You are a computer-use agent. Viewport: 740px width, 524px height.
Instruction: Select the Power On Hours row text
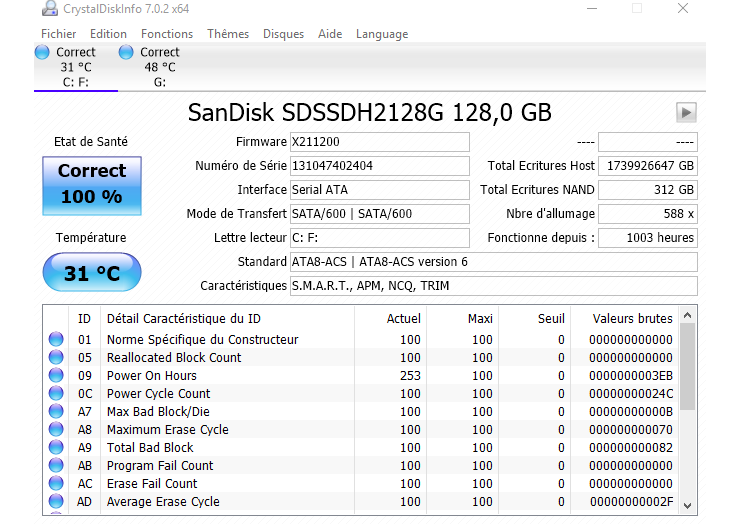[x=151, y=375]
